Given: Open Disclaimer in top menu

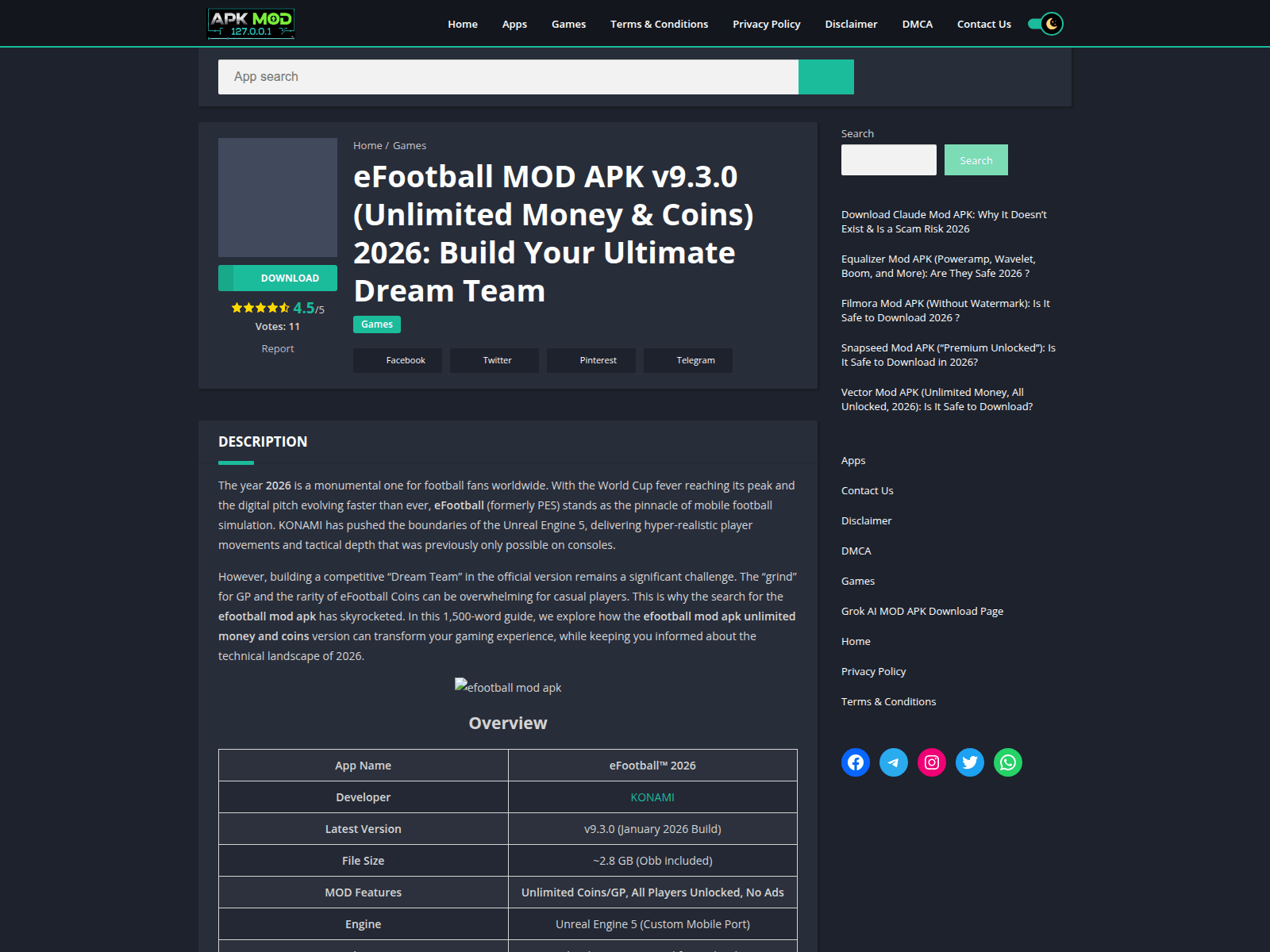Looking at the screenshot, I should (851, 24).
